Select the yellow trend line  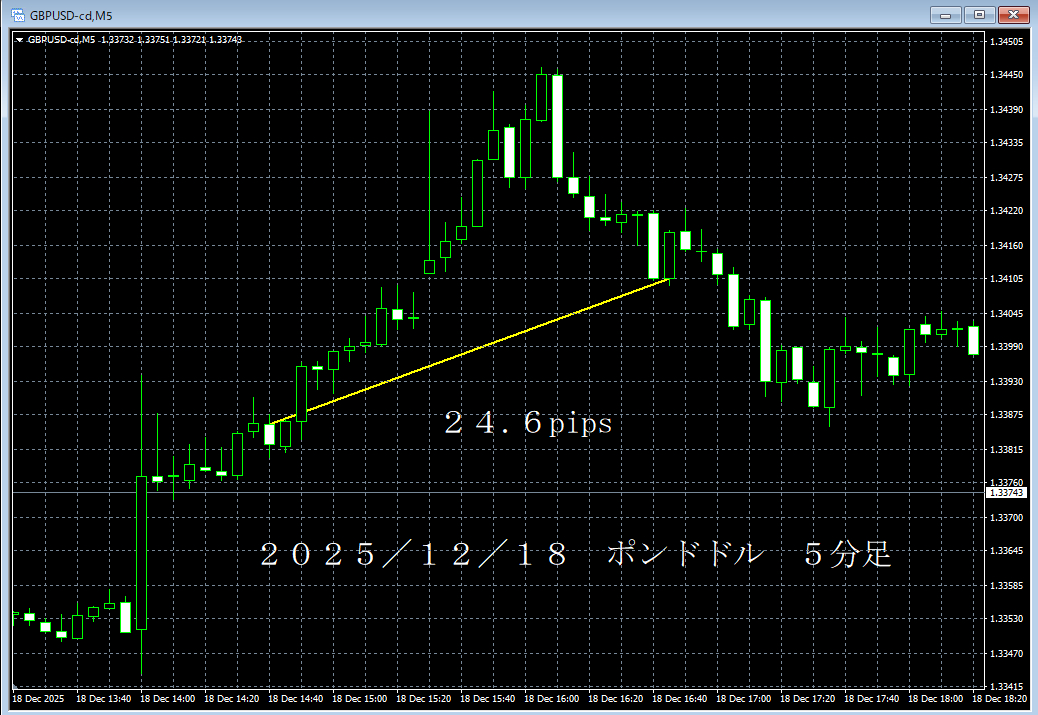click(470, 352)
